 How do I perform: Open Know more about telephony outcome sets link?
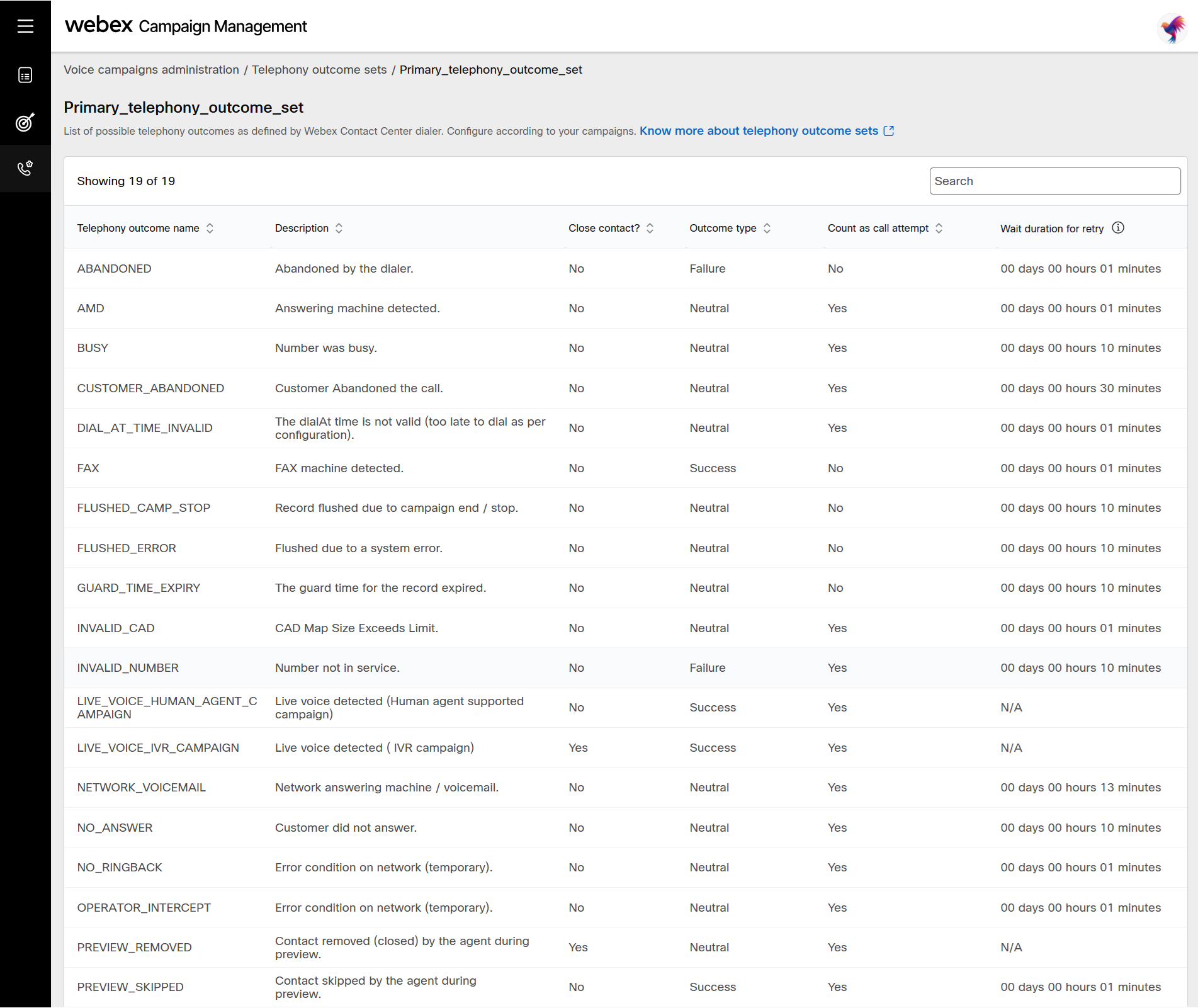point(759,131)
